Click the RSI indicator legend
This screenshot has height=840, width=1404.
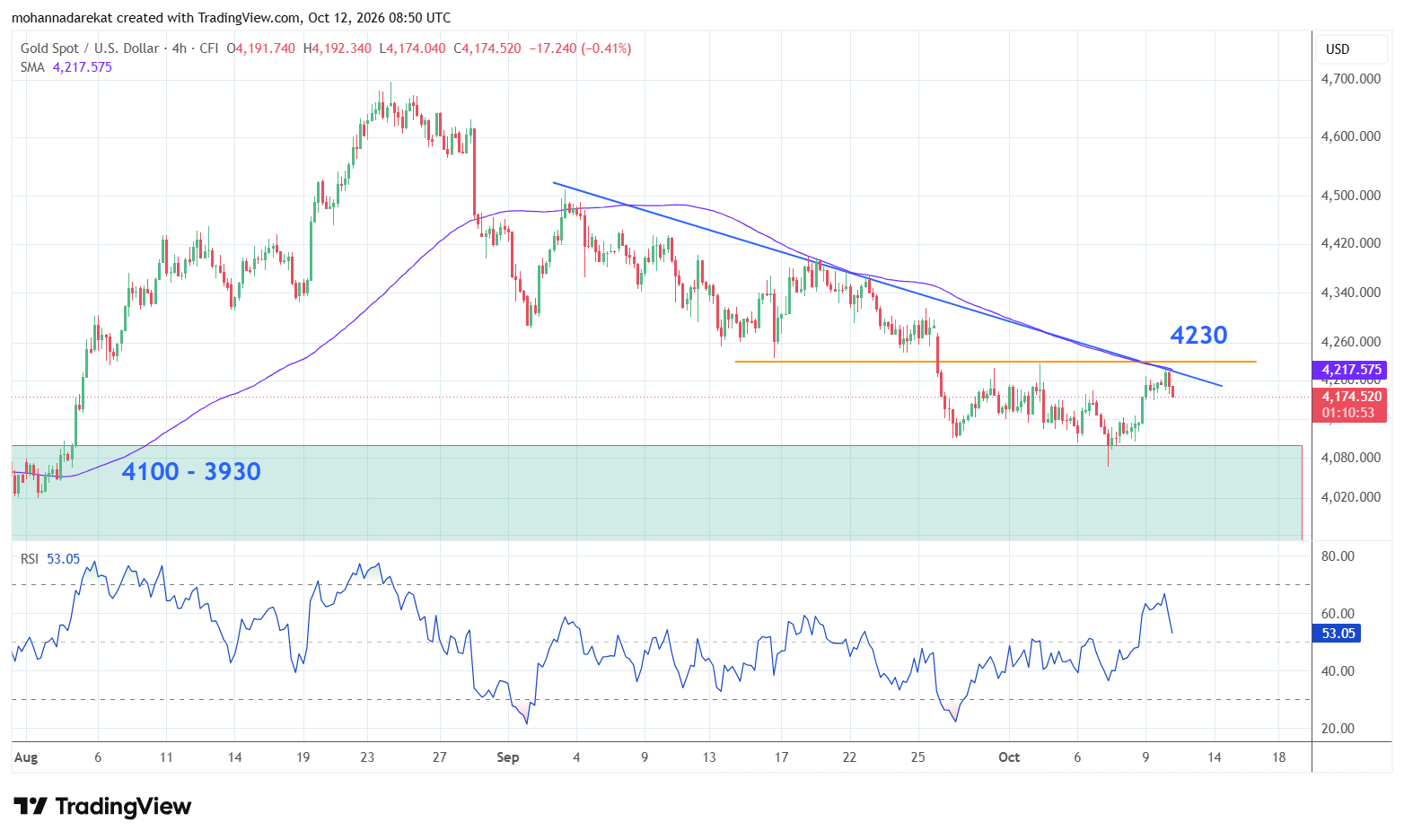tap(50, 559)
